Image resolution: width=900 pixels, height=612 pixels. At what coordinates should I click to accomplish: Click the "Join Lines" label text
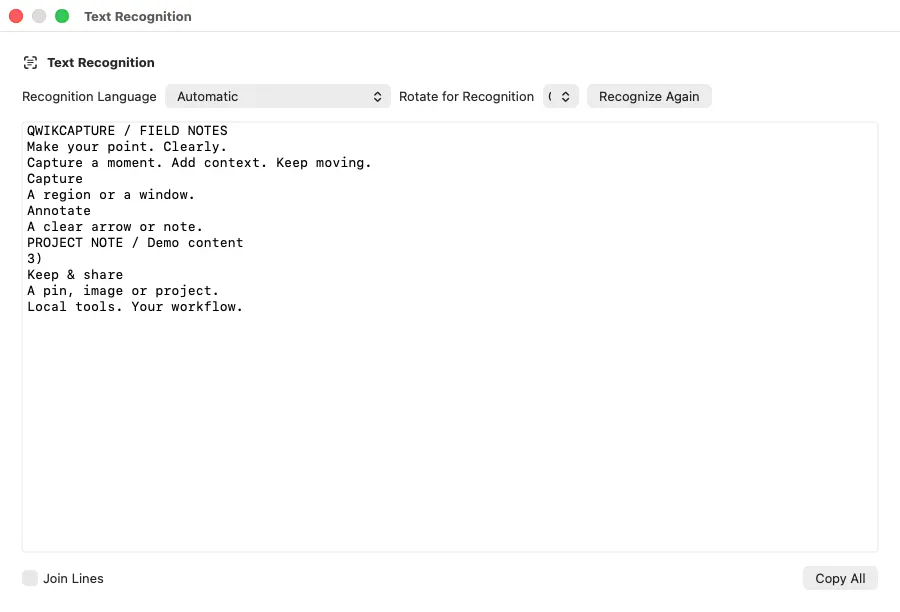[x=73, y=578]
